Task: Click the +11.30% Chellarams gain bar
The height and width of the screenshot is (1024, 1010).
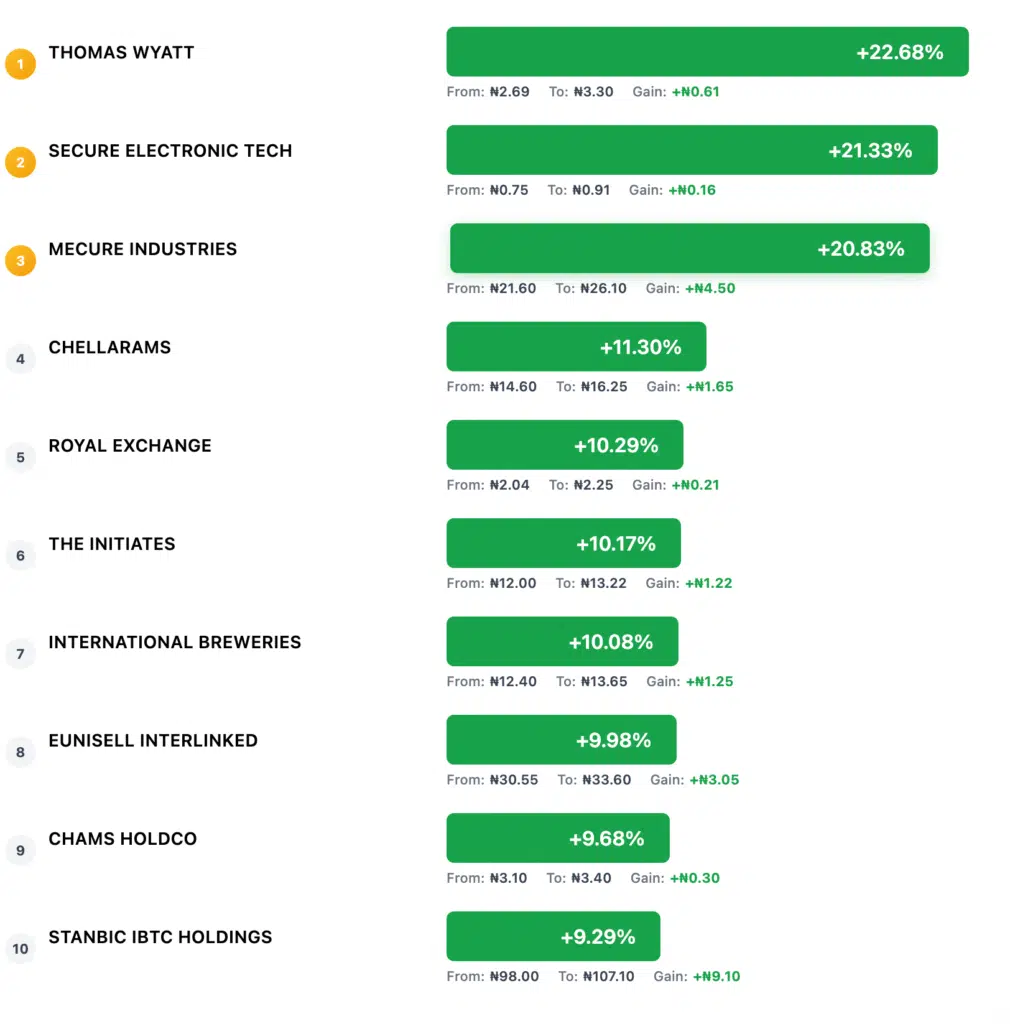Action: click(x=576, y=347)
